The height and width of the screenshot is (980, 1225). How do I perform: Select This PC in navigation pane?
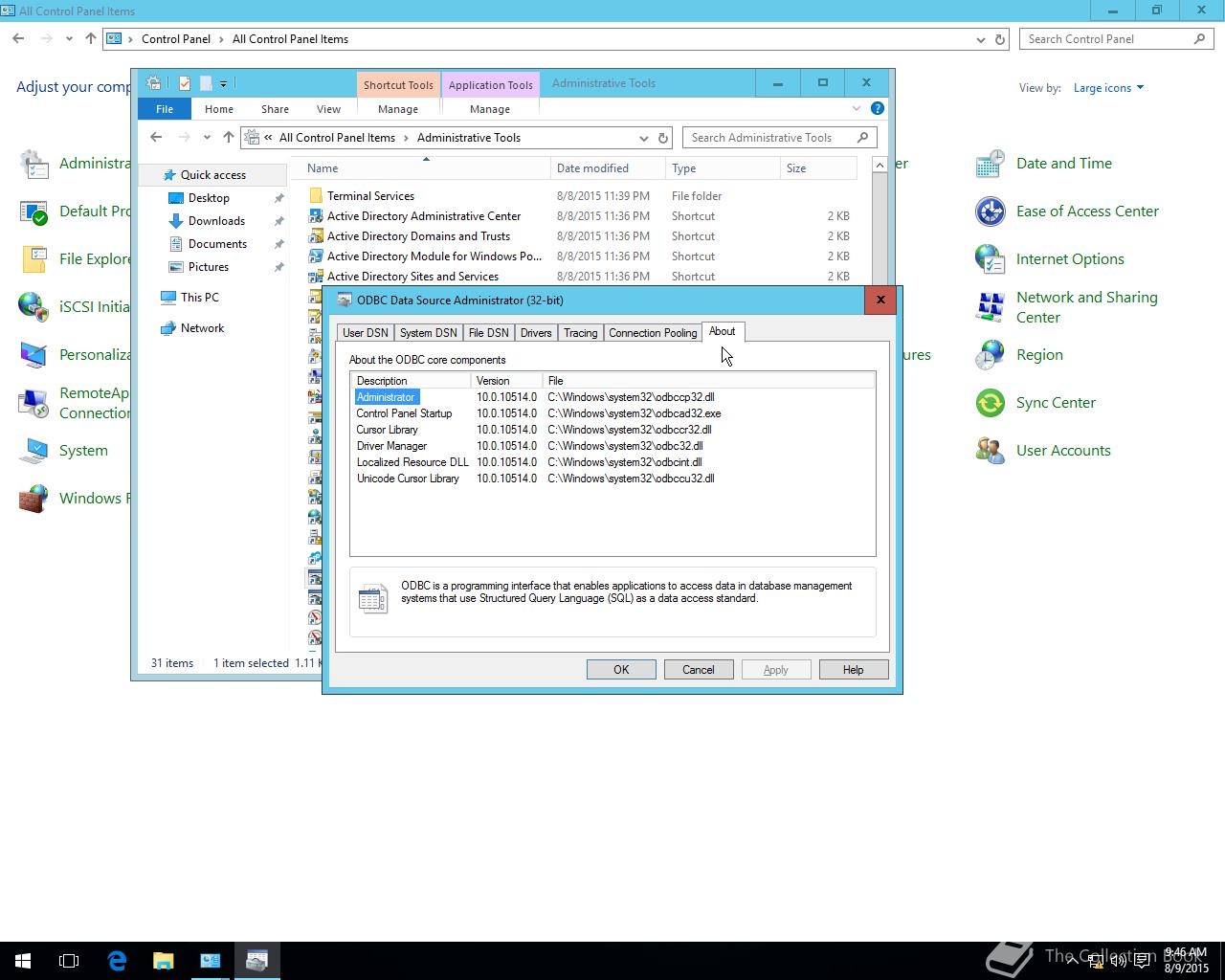point(199,298)
